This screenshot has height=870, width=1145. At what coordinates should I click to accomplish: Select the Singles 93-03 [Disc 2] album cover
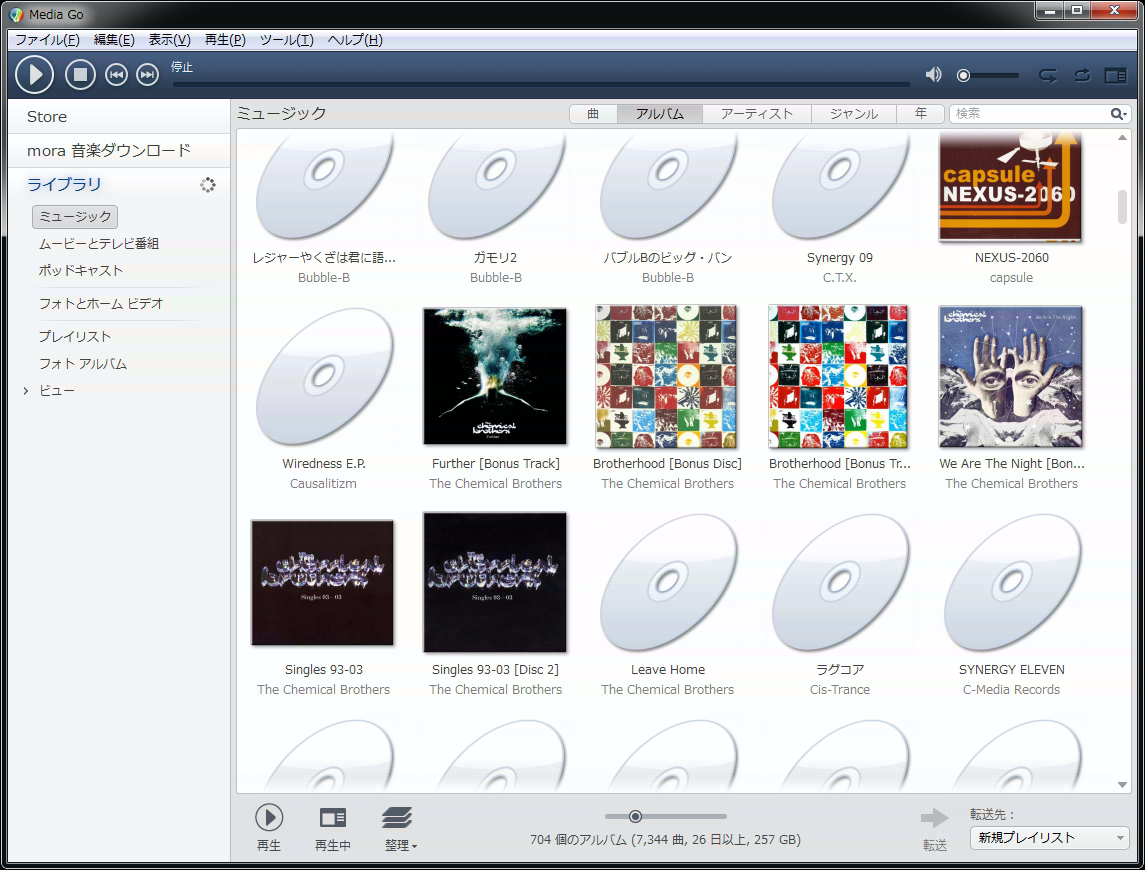tap(495, 582)
